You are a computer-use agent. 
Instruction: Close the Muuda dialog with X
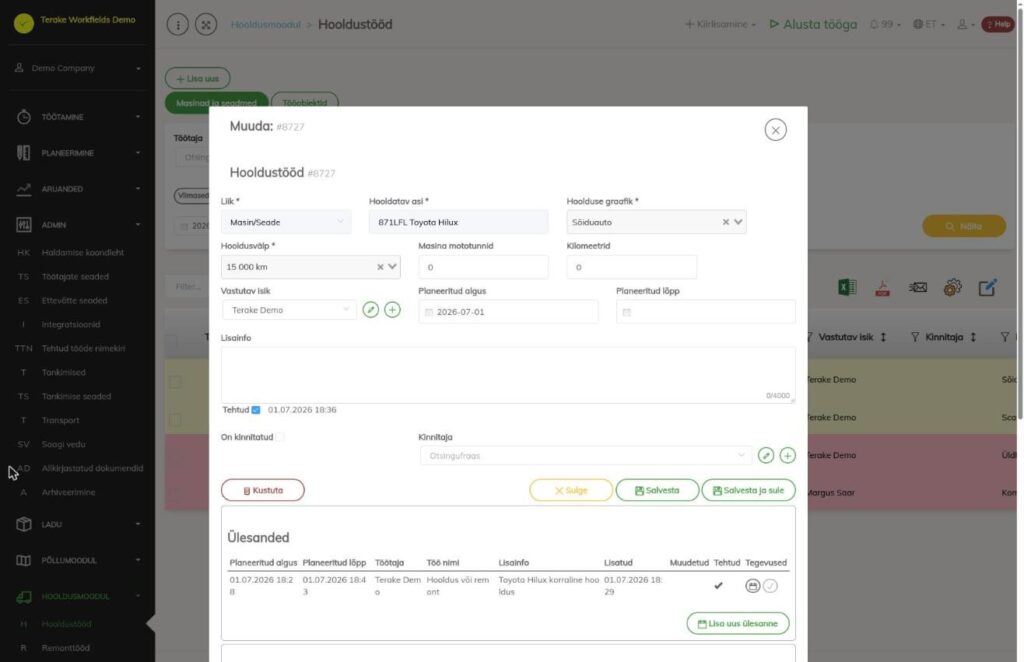pos(775,130)
